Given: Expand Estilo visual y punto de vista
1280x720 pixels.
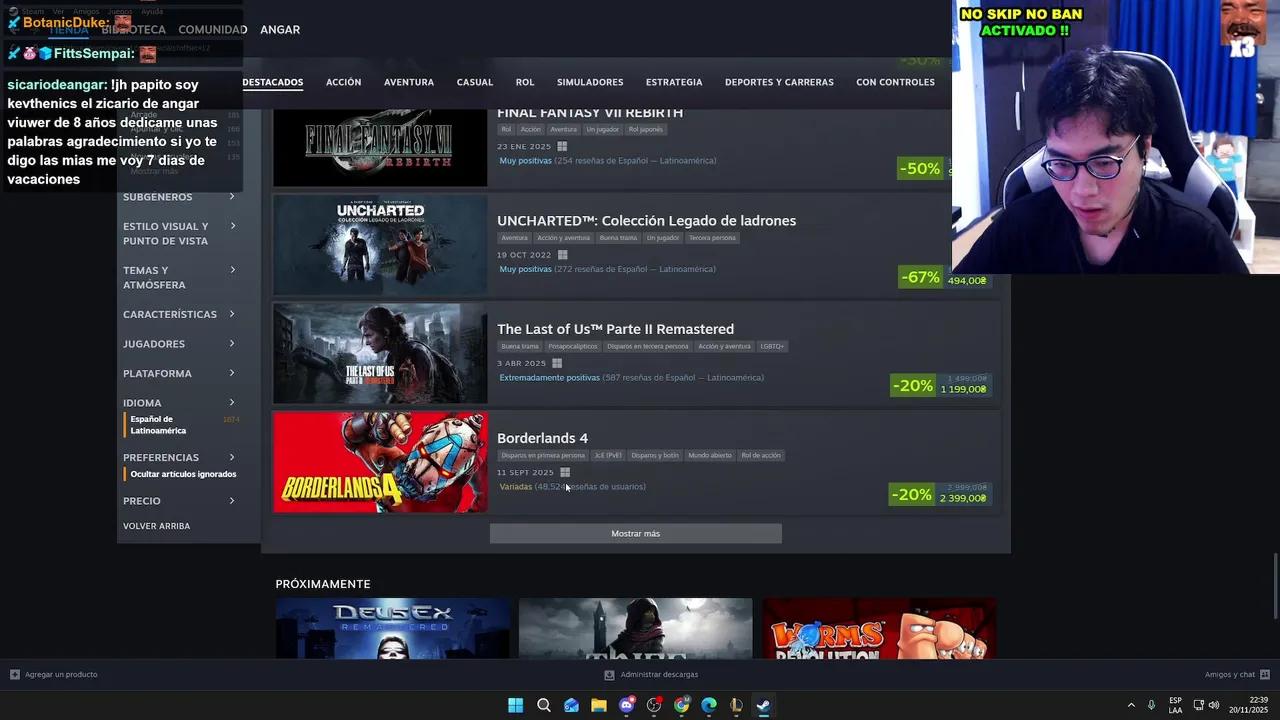Looking at the screenshot, I should tap(180, 234).
